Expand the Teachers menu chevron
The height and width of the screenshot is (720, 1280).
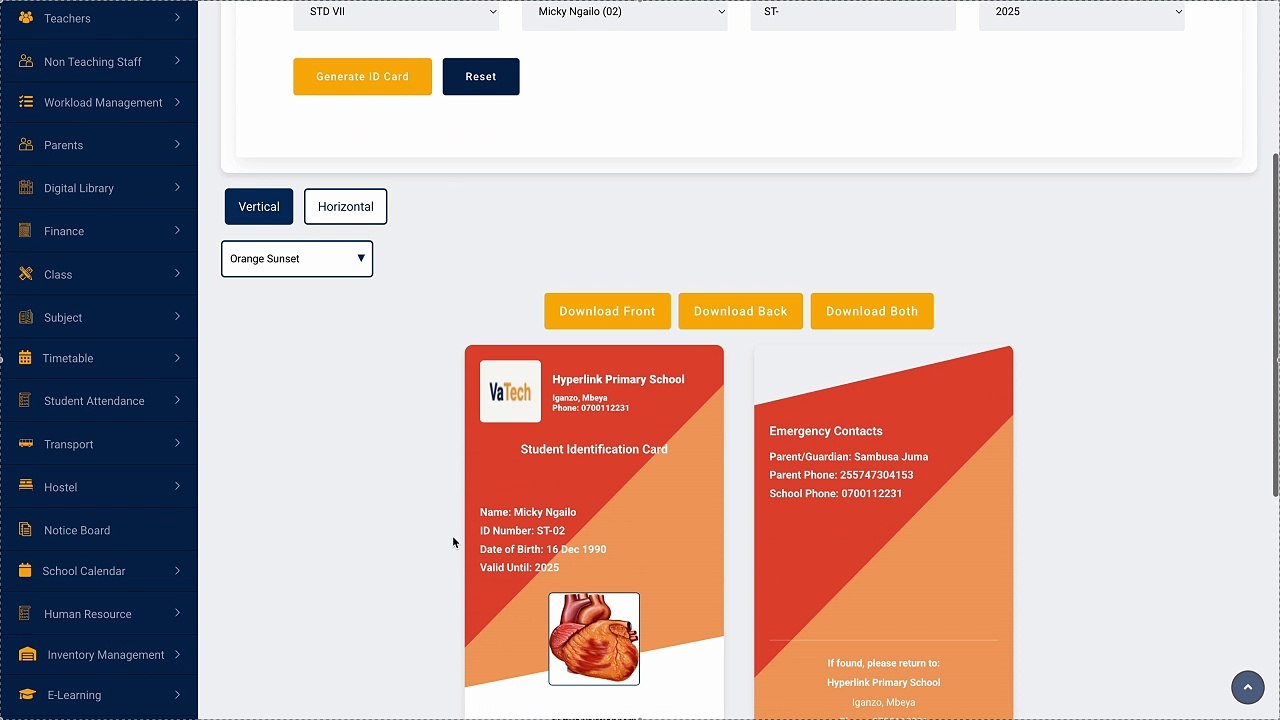pos(177,18)
